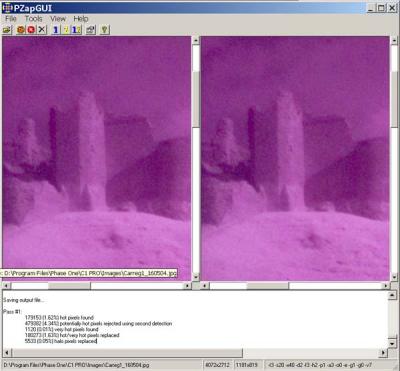Click right image pane scroll-down arrow
Viewport: 400px width, 371px height.
pos(394,277)
